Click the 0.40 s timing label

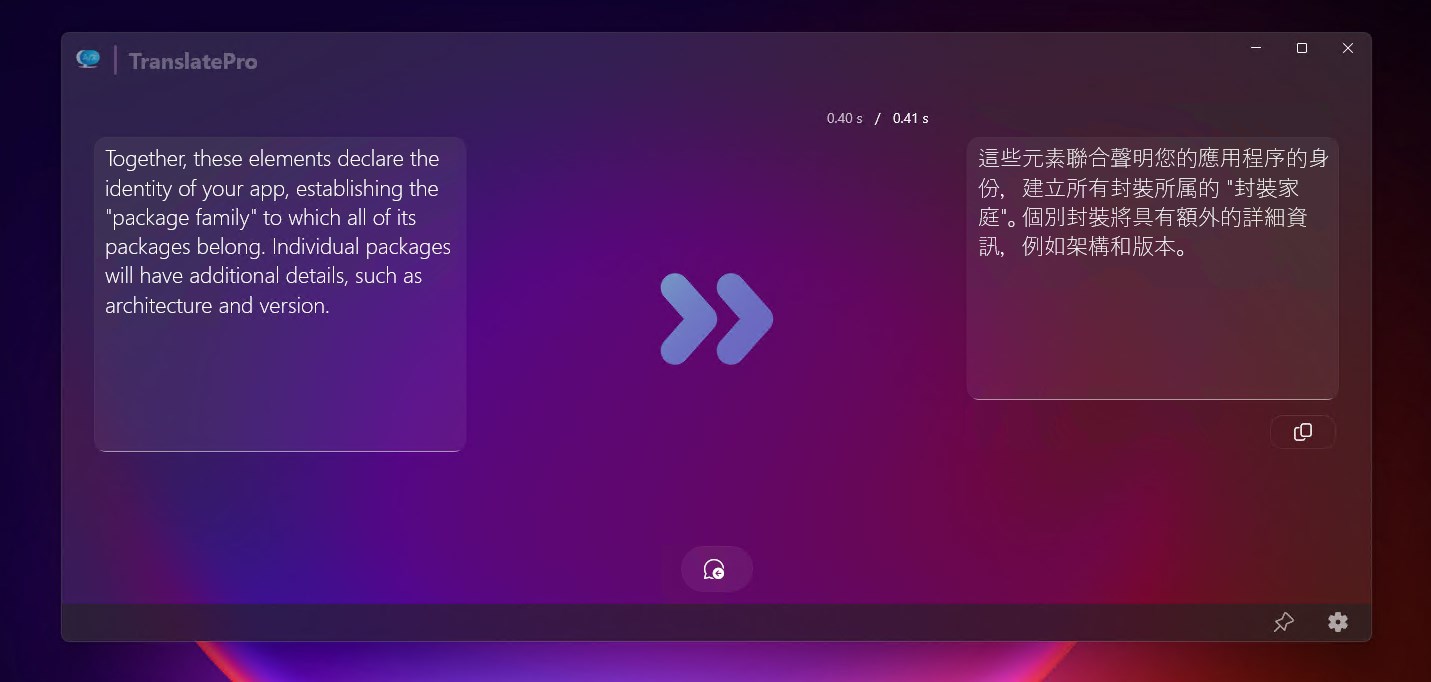843,117
